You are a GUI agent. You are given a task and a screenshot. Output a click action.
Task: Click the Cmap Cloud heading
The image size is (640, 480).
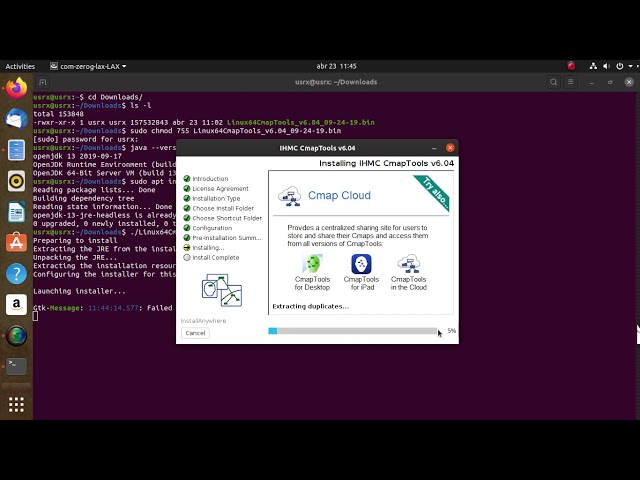(x=339, y=196)
